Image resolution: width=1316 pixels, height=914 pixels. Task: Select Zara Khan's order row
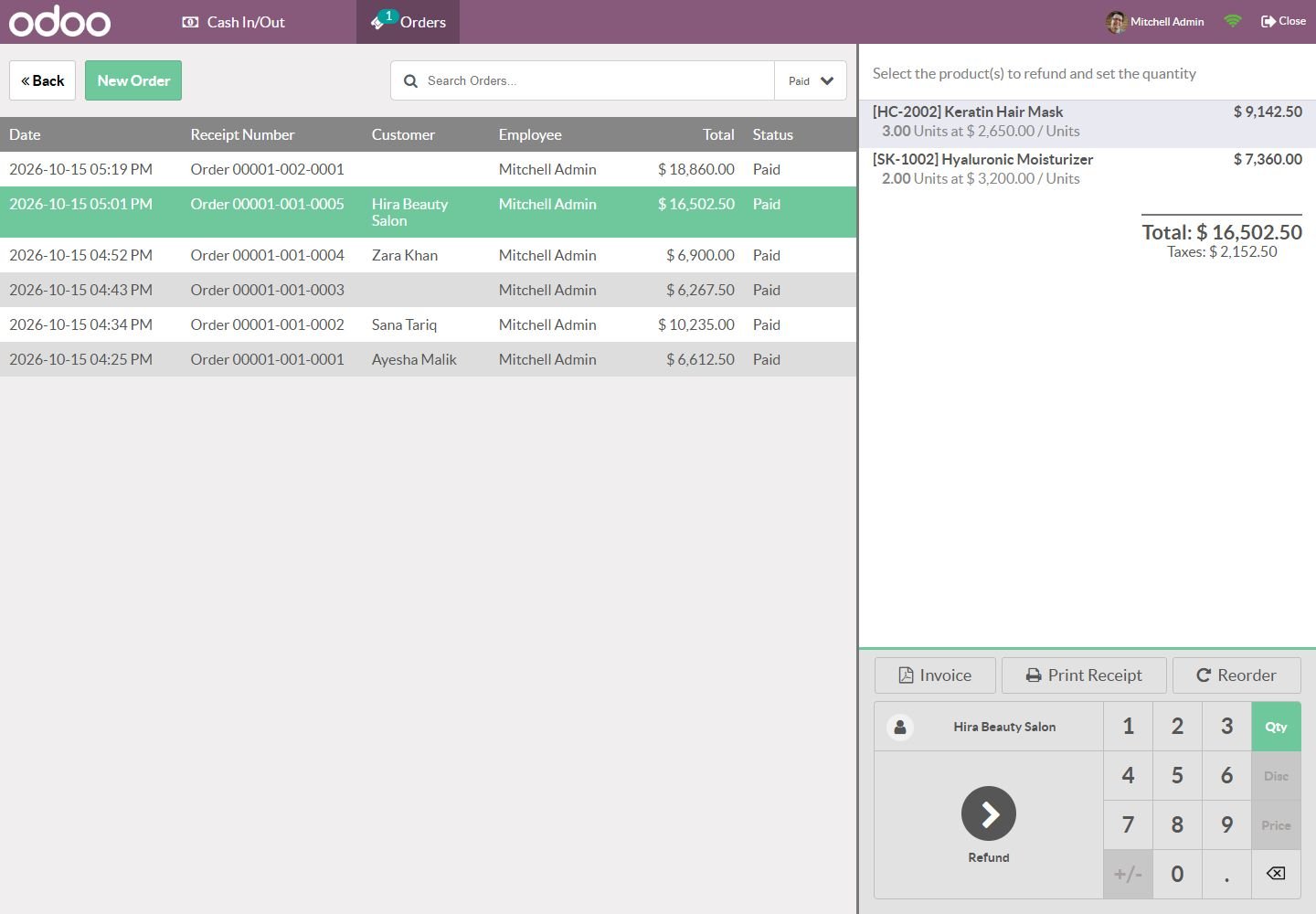pyautogui.click(x=428, y=255)
